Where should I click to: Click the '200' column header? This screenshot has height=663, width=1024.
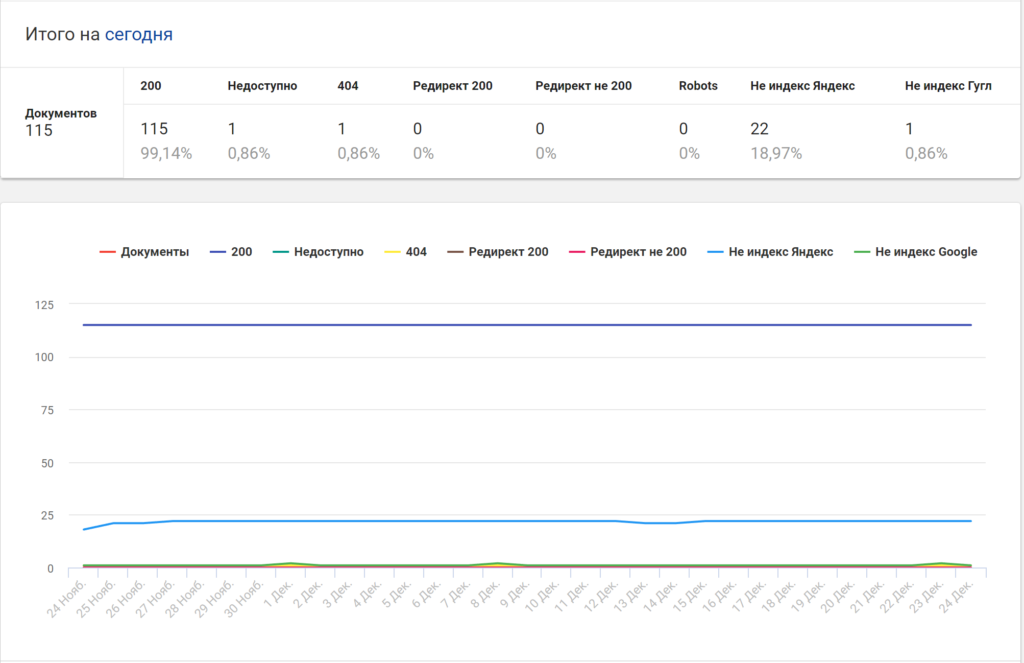tap(151, 86)
